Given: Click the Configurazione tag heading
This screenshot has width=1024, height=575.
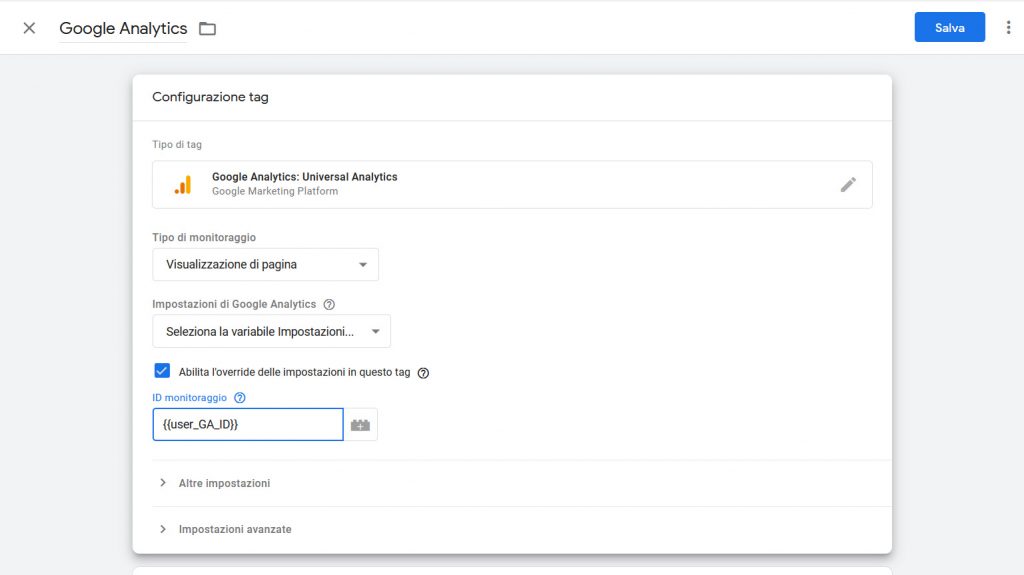Looking at the screenshot, I should [210, 97].
